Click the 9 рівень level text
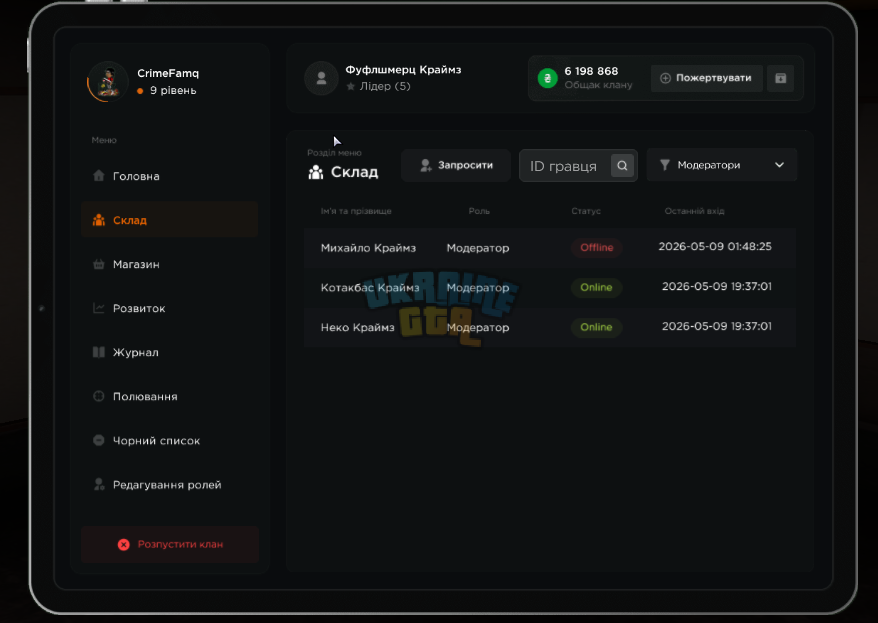Viewport: 878px width, 623px height. click(173, 91)
